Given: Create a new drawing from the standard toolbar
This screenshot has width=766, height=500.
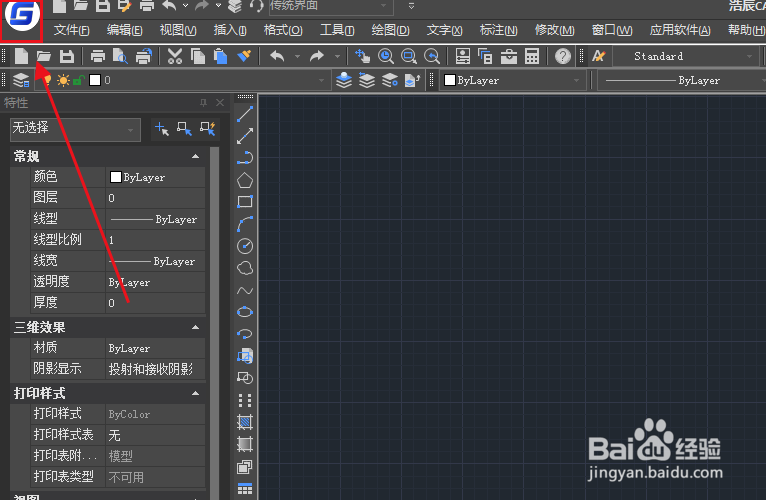Looking at the screenshot, I should click(x=21, y=56).
